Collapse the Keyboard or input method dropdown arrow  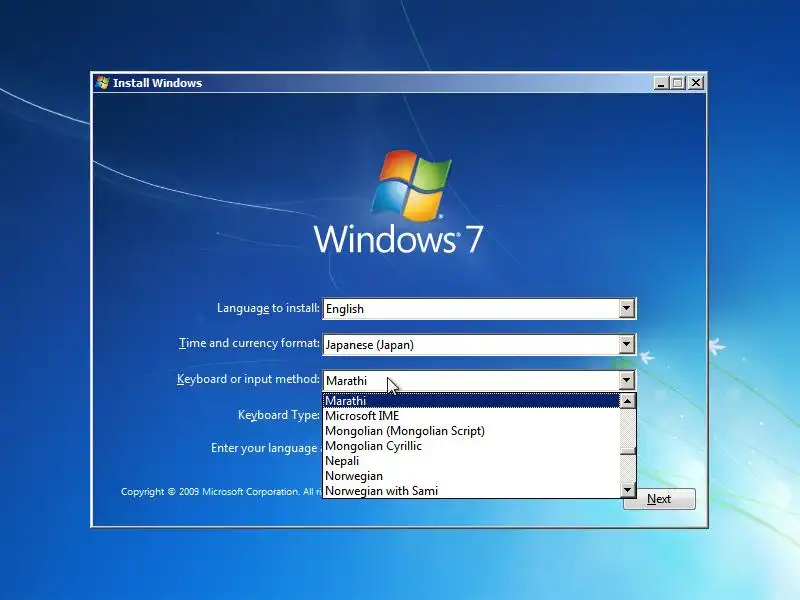pyautogui.click(x=627, y=381)
